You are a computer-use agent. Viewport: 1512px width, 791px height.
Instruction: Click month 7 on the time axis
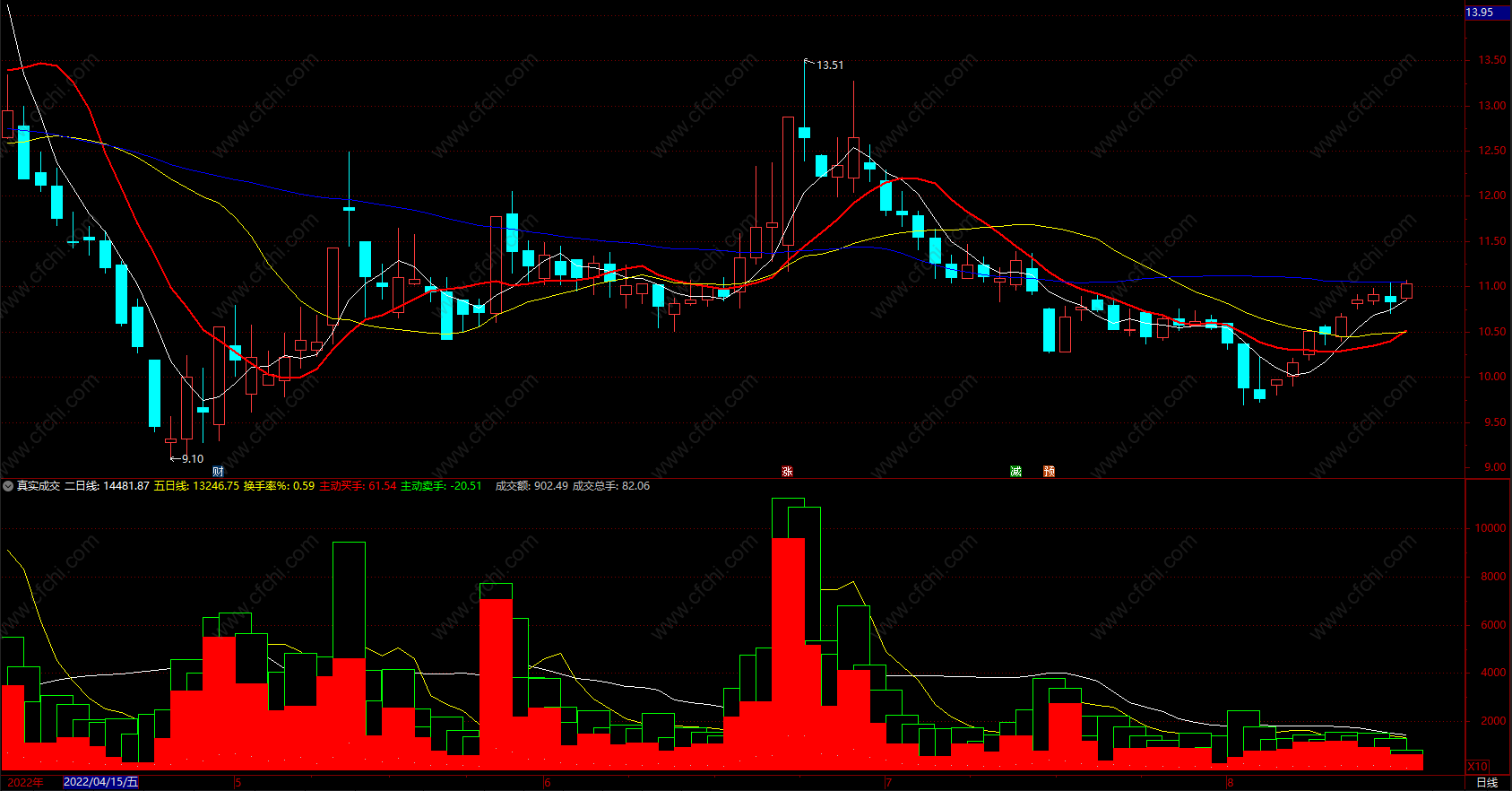[x=889, y=783]
